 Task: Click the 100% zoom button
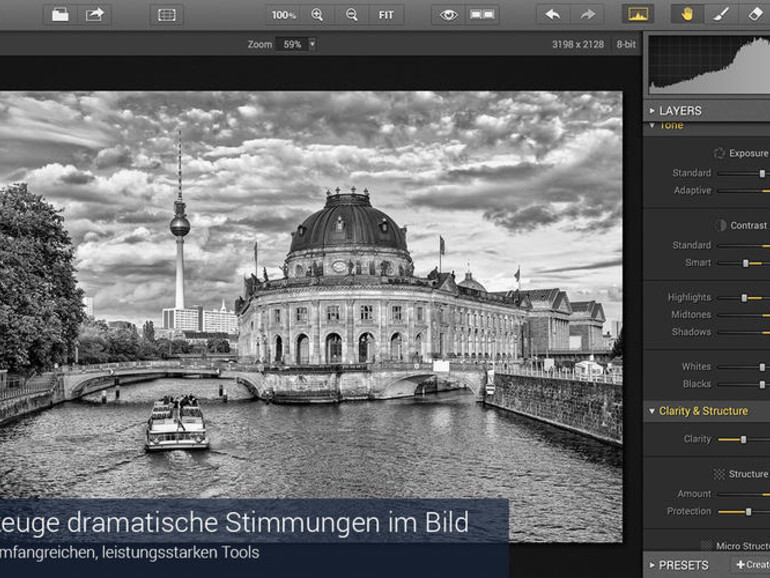click(x=283, y=14)
